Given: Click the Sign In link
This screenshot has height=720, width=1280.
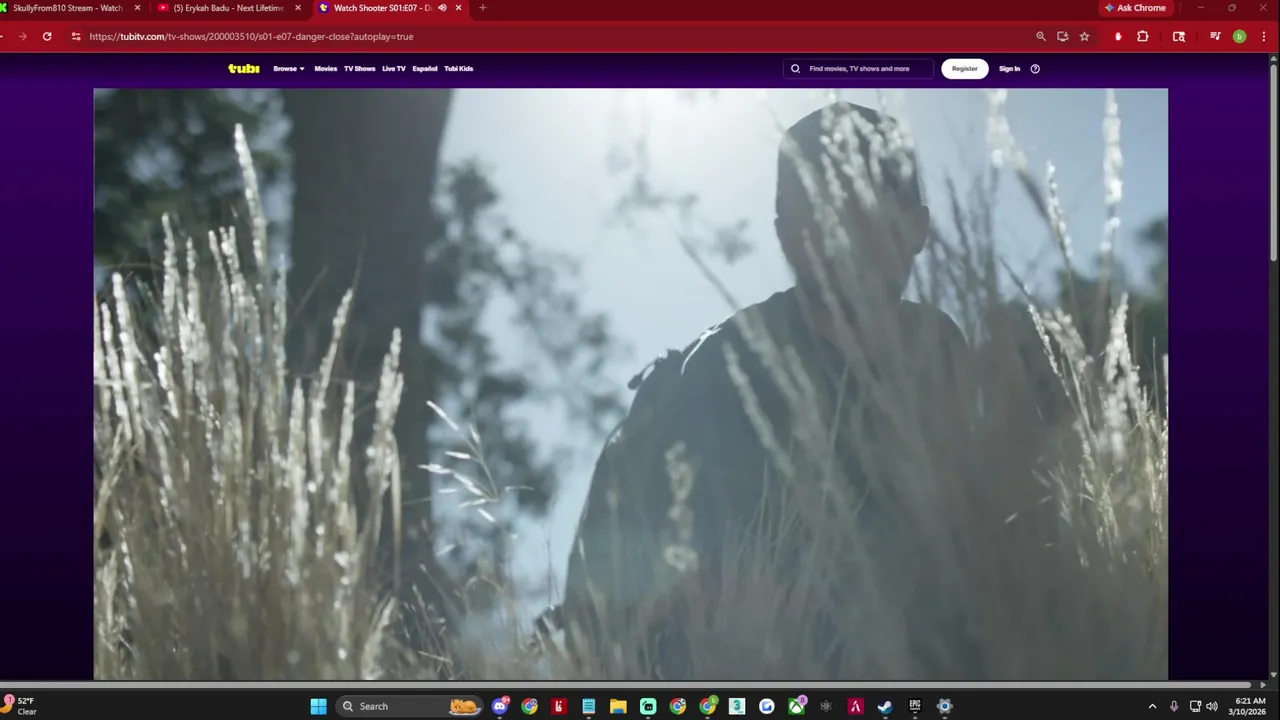Looking at the screenshot, I should click(1009, 69).
